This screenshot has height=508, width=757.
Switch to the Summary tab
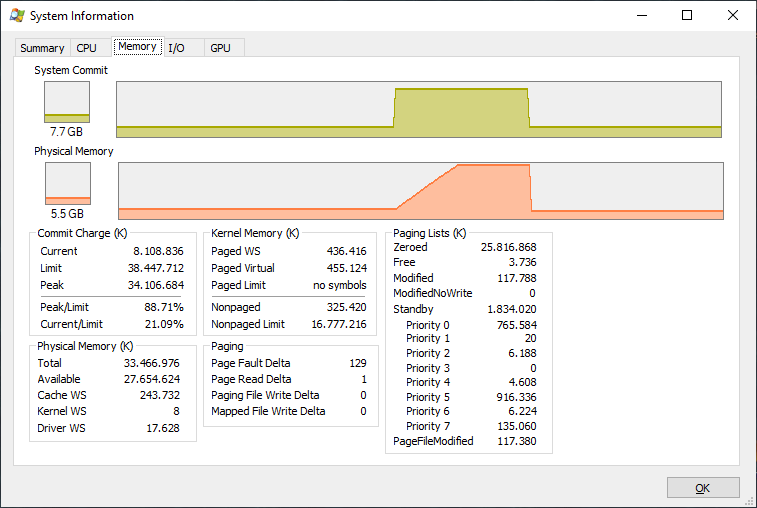[x=42, y=48]
